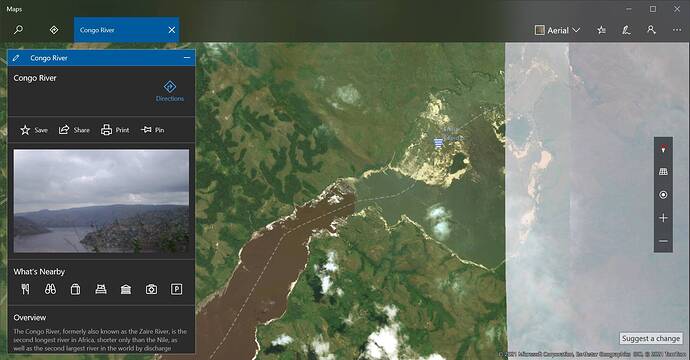Print the Congo River map

click(x=115, y=130)
